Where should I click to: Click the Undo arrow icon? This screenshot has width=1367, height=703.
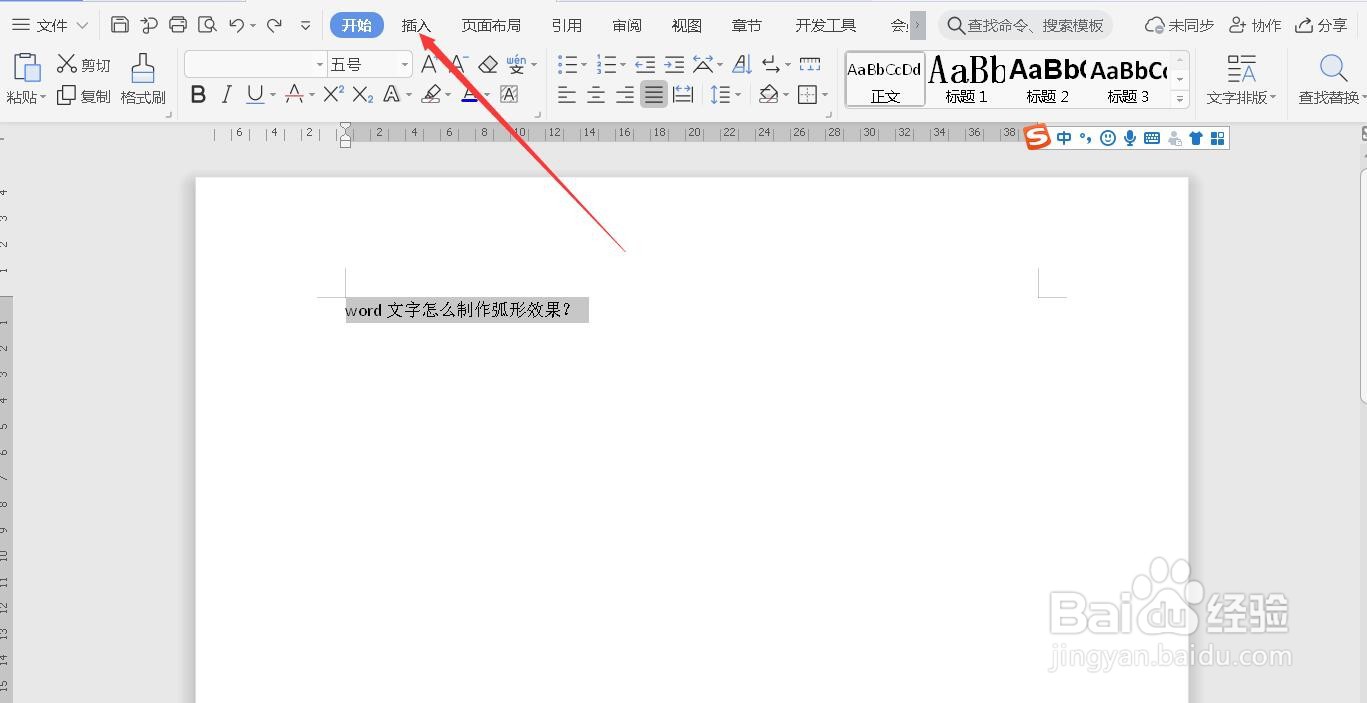pos(236,25)
